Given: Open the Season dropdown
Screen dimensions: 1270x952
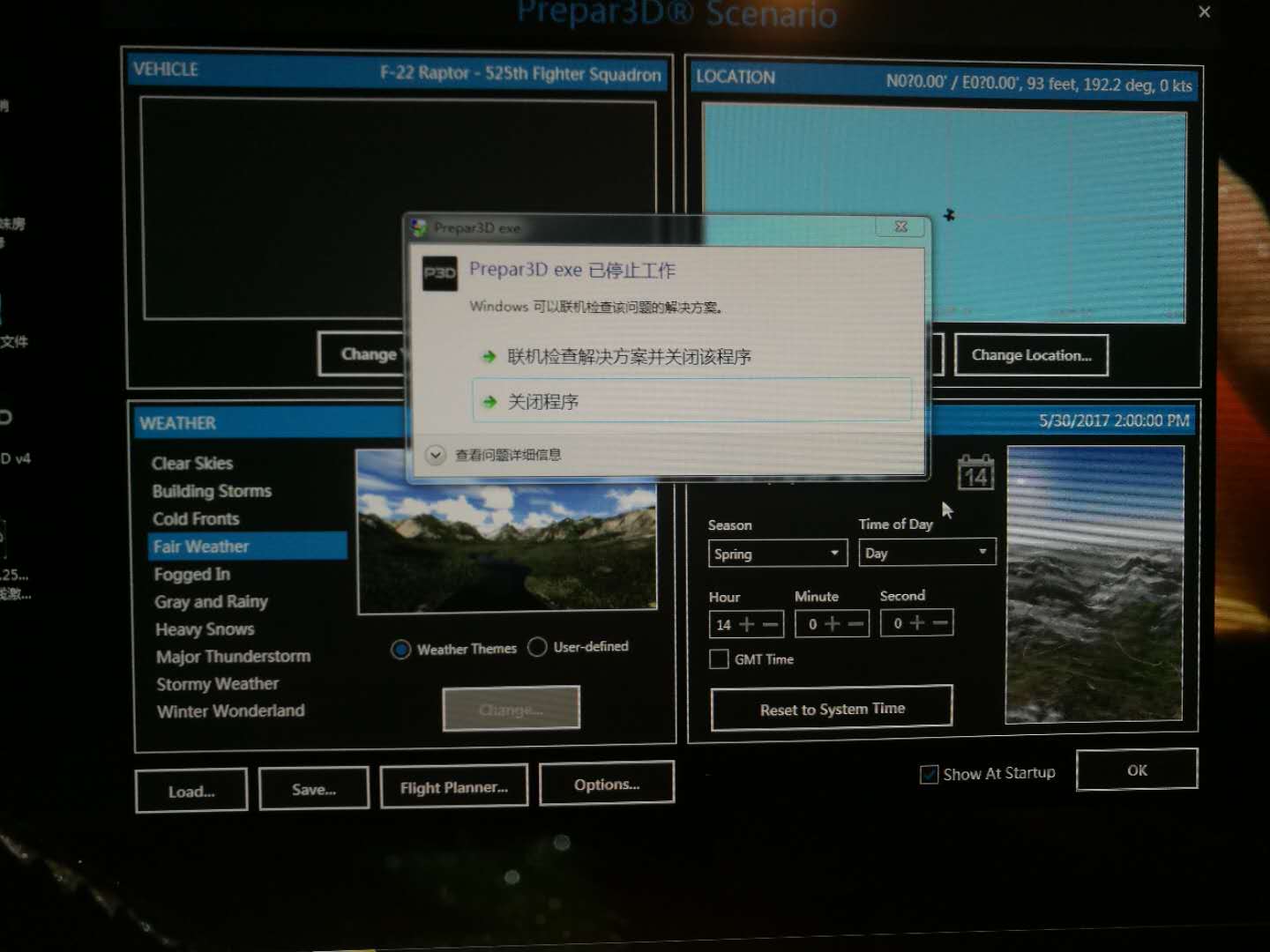Looking at the screenshot, I should (778, 554).
